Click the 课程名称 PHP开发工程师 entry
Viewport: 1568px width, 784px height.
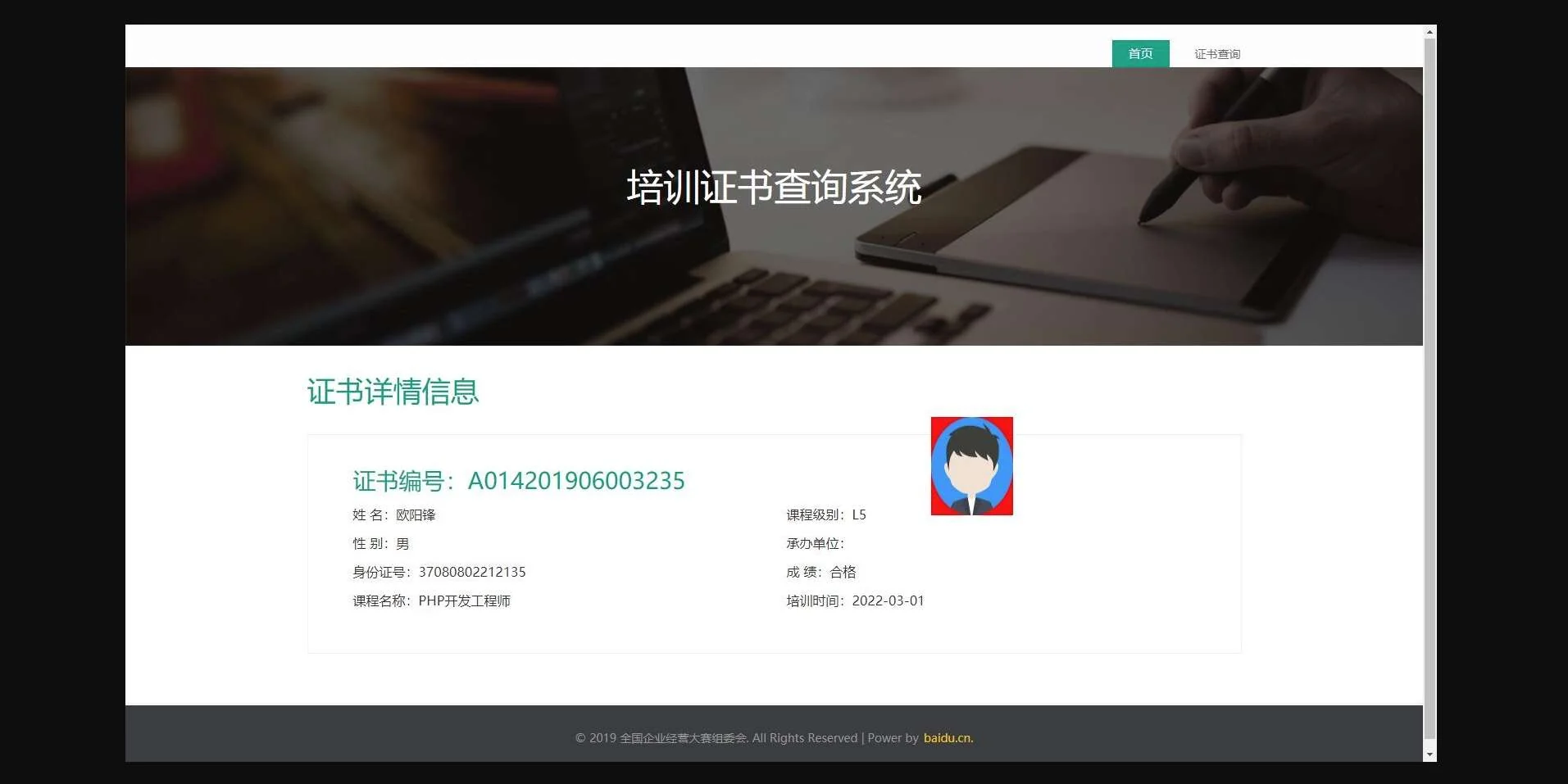pos(431,600)
